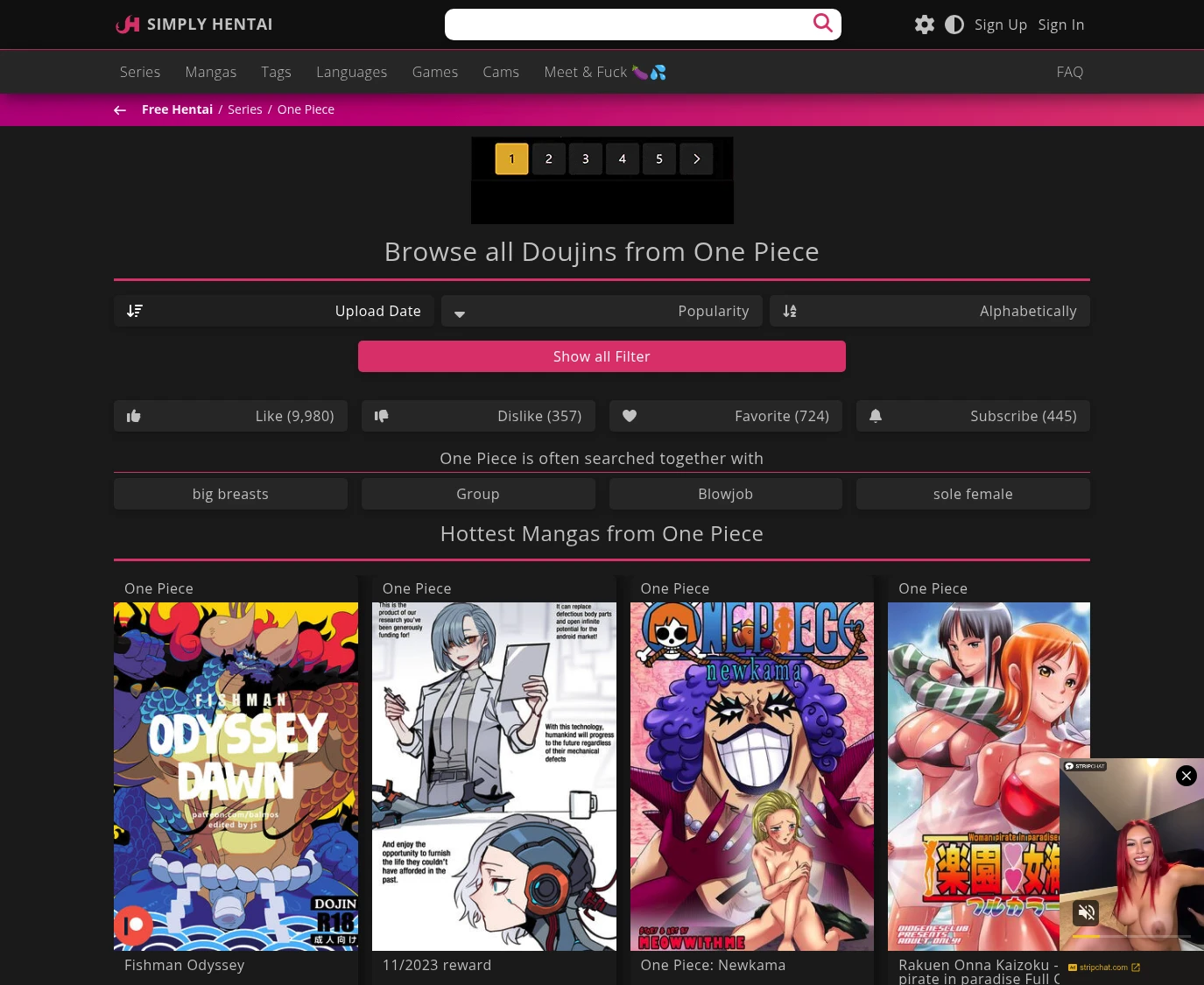Open the One Piece: Newkama title link
Image resolution: width=1204 pixels, height=985 pixels.
[x=713, y=965]
